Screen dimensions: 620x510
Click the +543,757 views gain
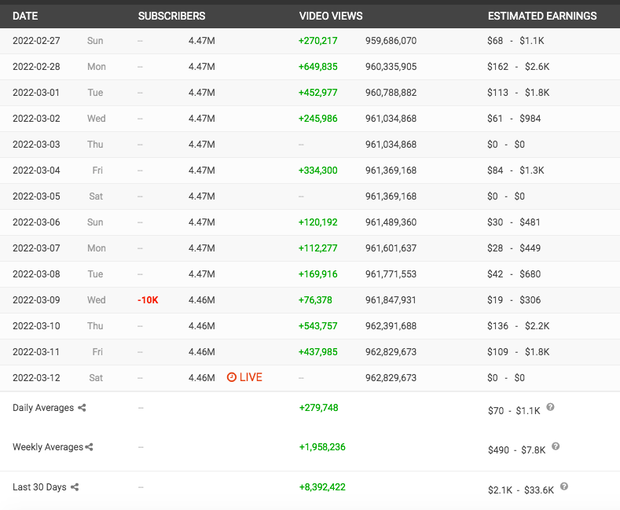[x=318, y=326]
